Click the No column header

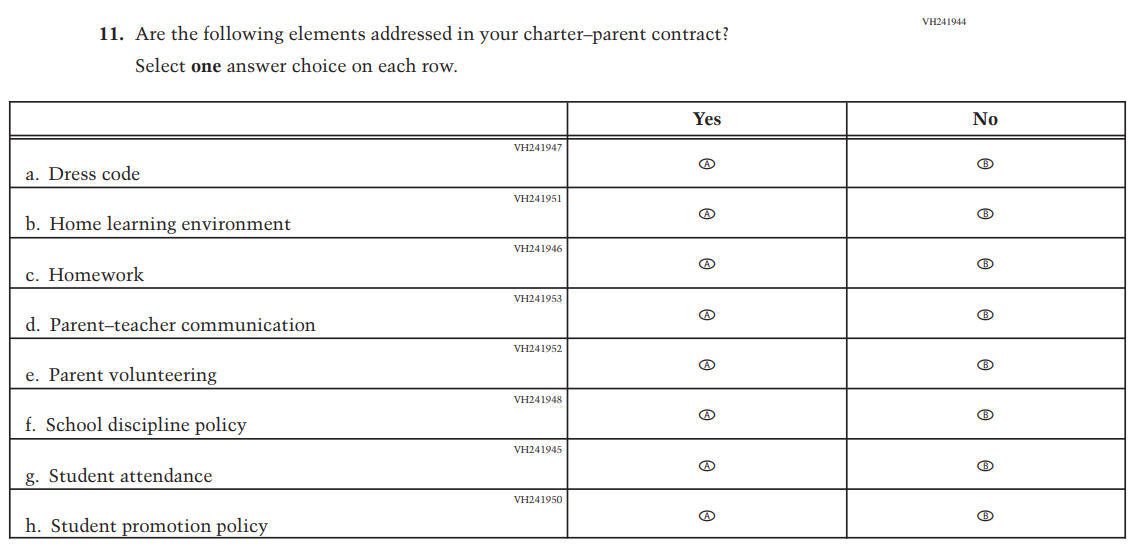pyautogui.click(x=985, y=119)
